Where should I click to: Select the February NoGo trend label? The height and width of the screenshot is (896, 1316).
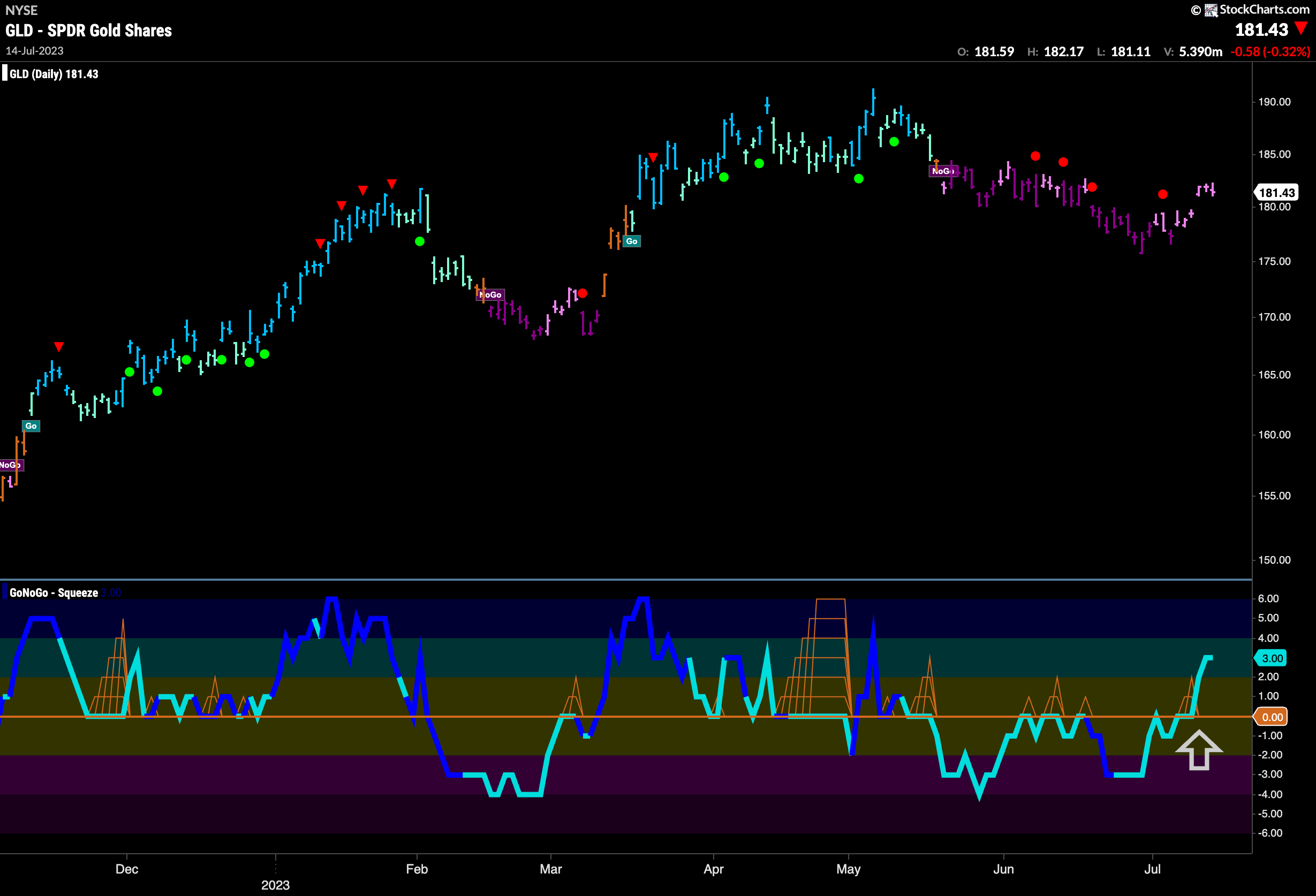pyautogui.click(x=490, y=294)
